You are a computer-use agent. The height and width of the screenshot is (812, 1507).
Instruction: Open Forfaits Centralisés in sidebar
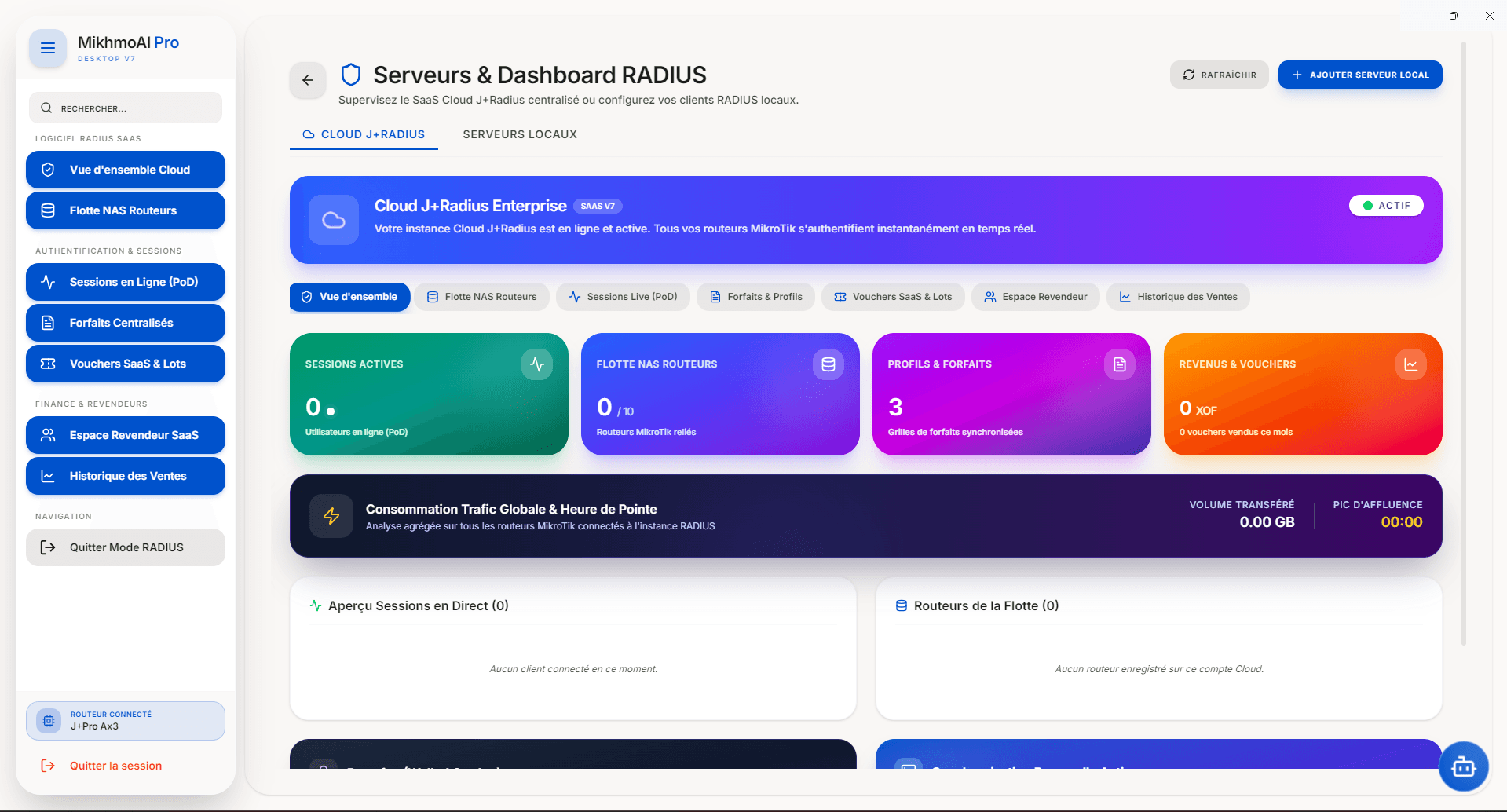(126, 323)
